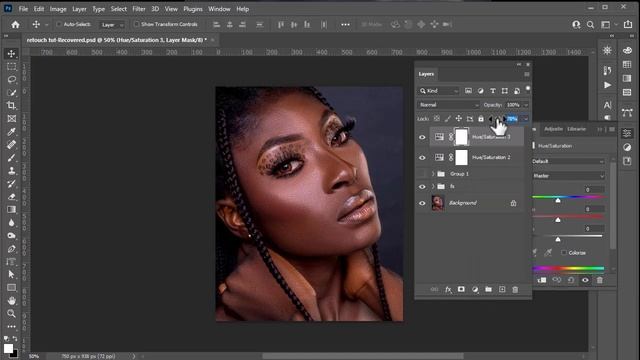The width and height of the screenshot is (640, 360).
Task: Add layer style using fx icon
Action: 448,289
